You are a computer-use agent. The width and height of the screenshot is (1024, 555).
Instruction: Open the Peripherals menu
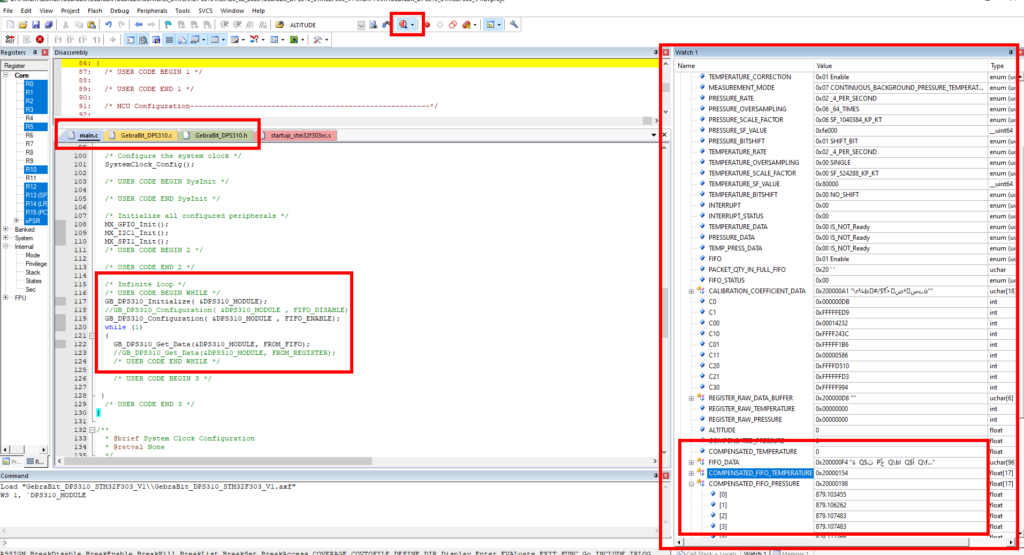152,10
